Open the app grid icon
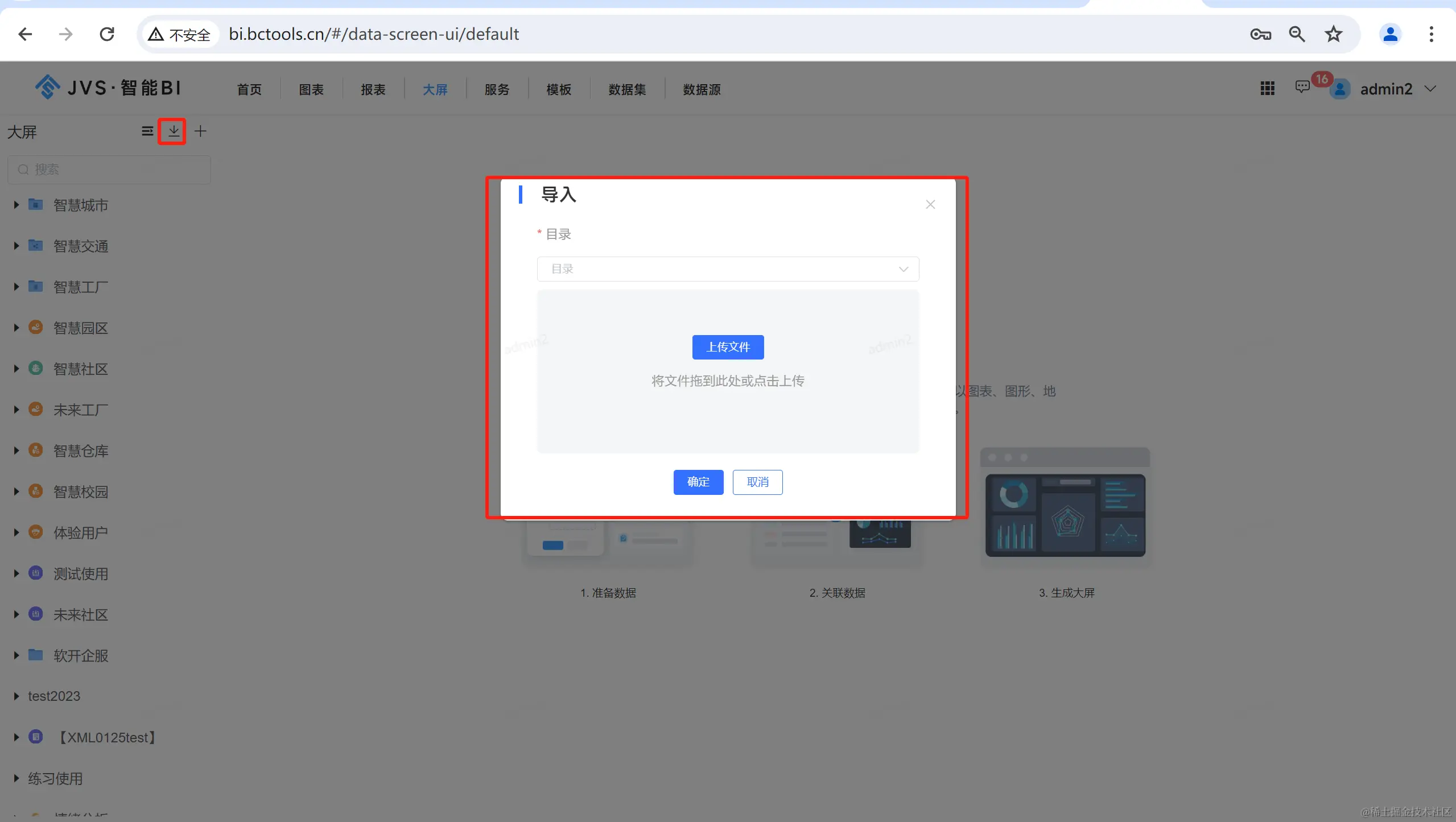Viewport: 1456px width, 822px height. [1267, 89]
